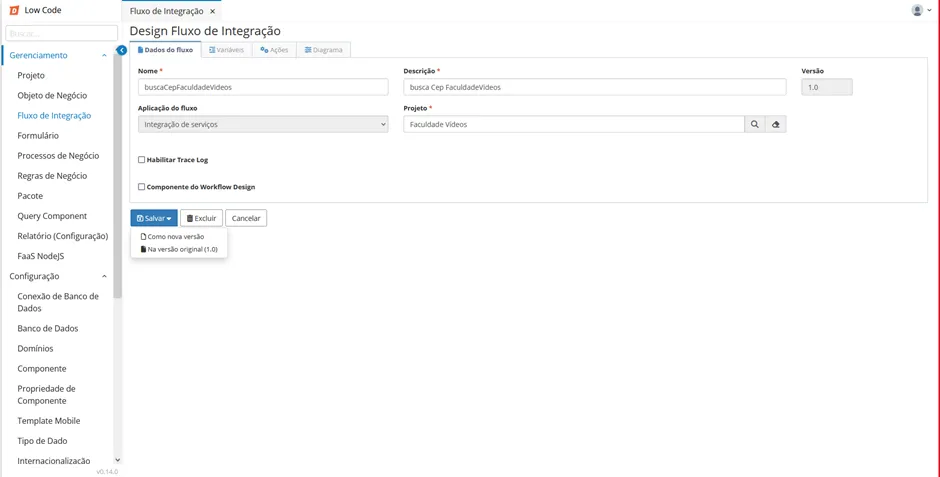Click the Nome input field
Image resolution: width=940 pixels, height=477 pixels.
point(263,87)
